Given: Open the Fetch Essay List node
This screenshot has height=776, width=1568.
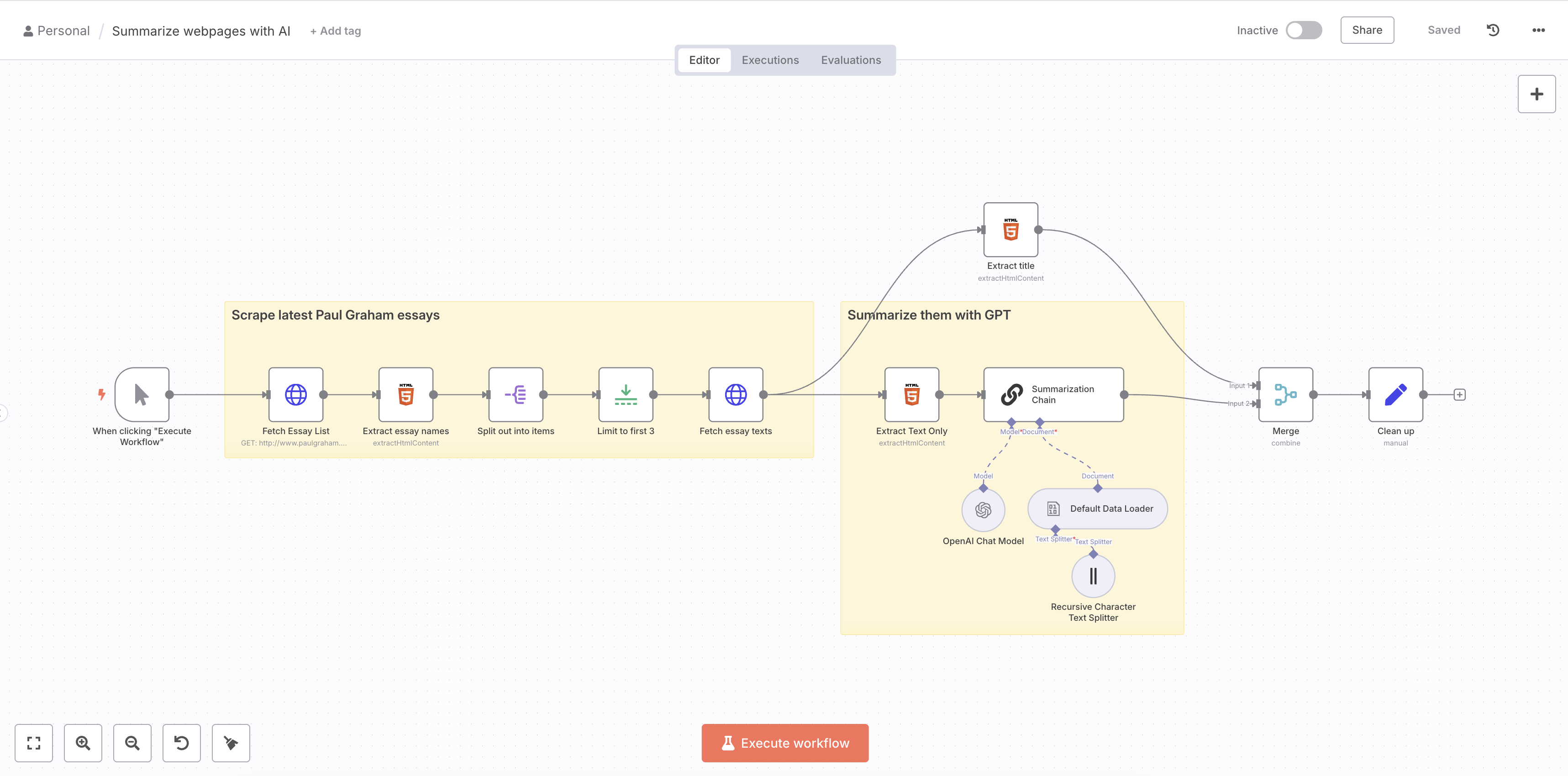Looking at the screenshot, I should [295, 394].
